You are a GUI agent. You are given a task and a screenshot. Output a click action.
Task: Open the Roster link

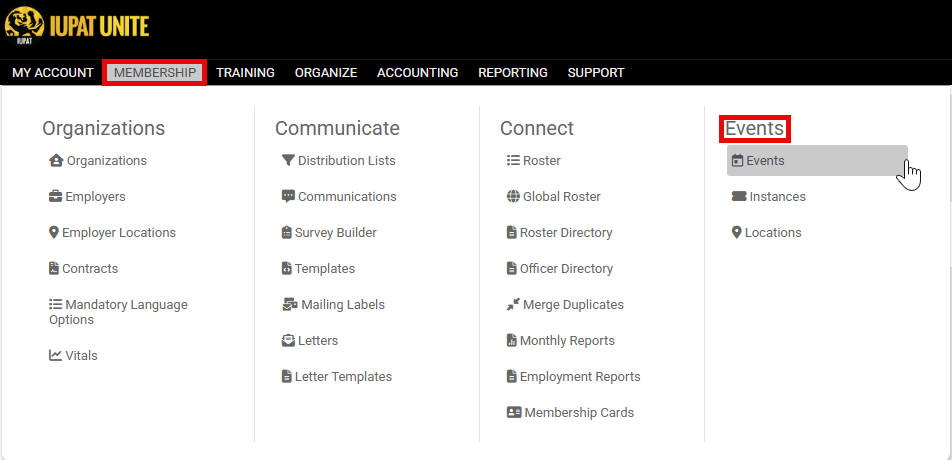coord(542,161)
